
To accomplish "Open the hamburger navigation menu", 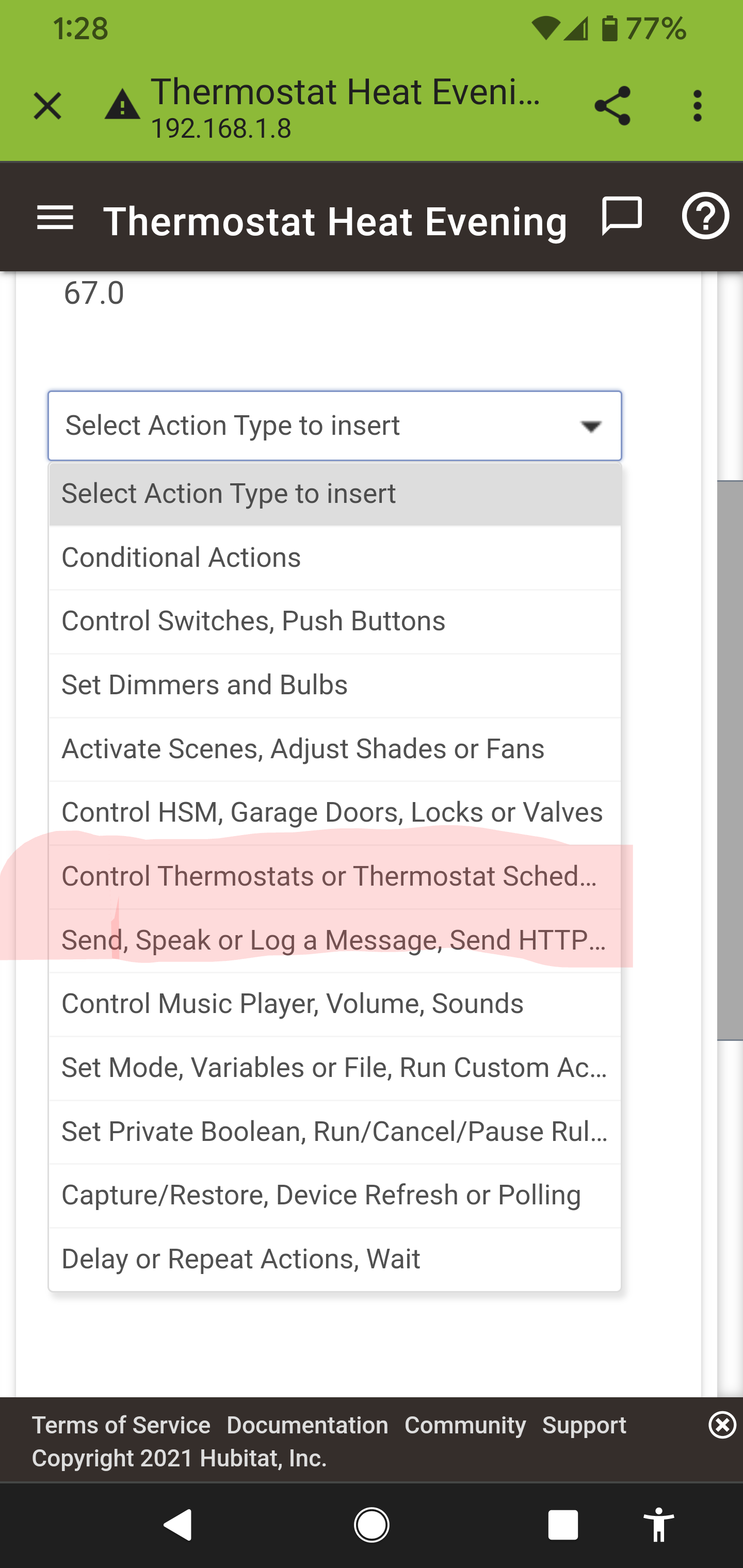I will pos(55,217).
